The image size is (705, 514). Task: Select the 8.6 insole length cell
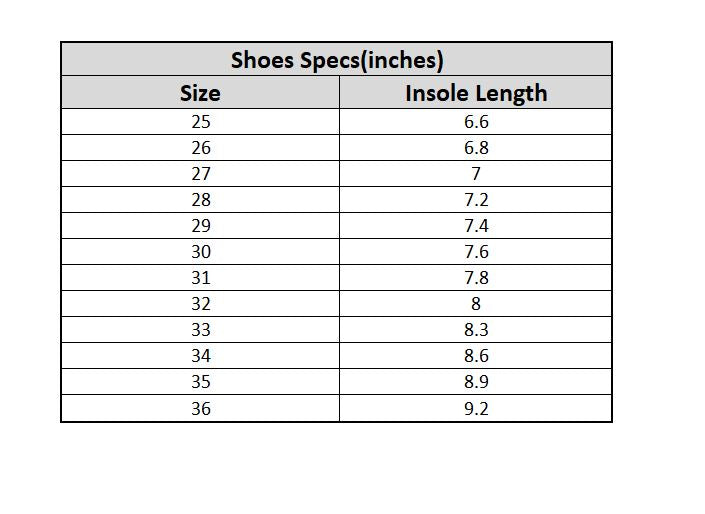coord(476,356)
